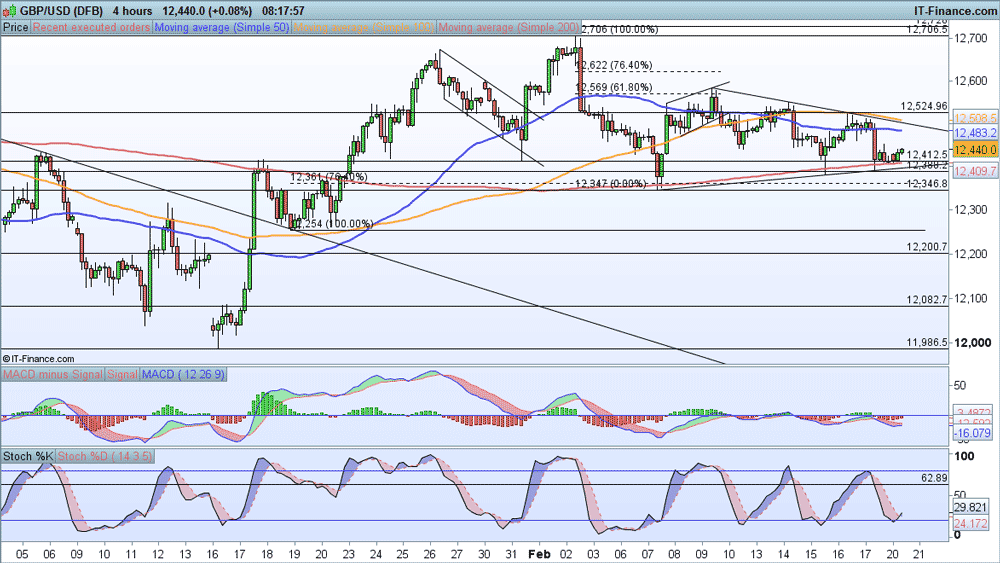Click the MACD minus Signal legend label
1000x563 pixels.
(x=52, y=374)
